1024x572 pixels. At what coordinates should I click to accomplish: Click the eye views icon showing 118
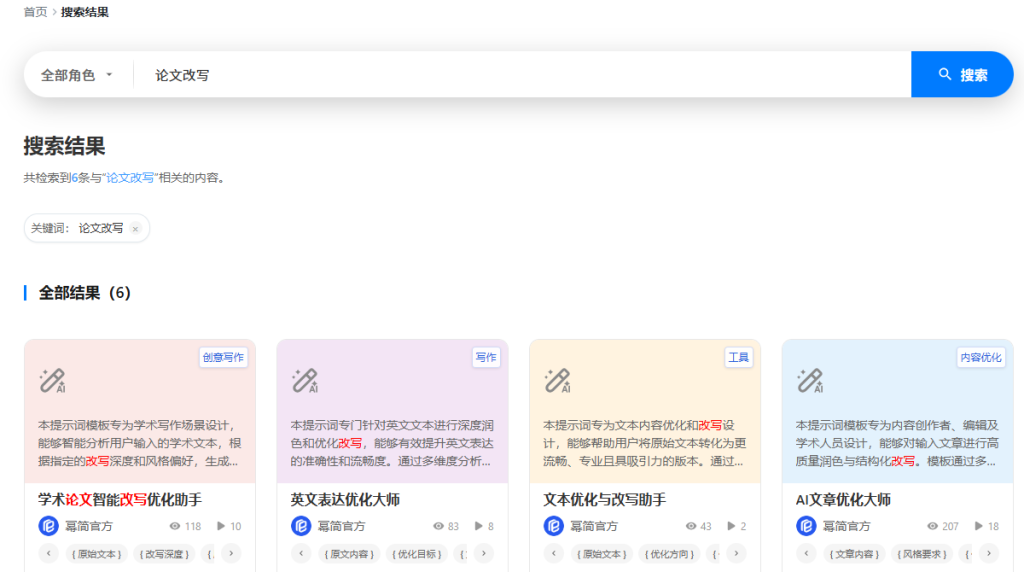click(175, 526)
